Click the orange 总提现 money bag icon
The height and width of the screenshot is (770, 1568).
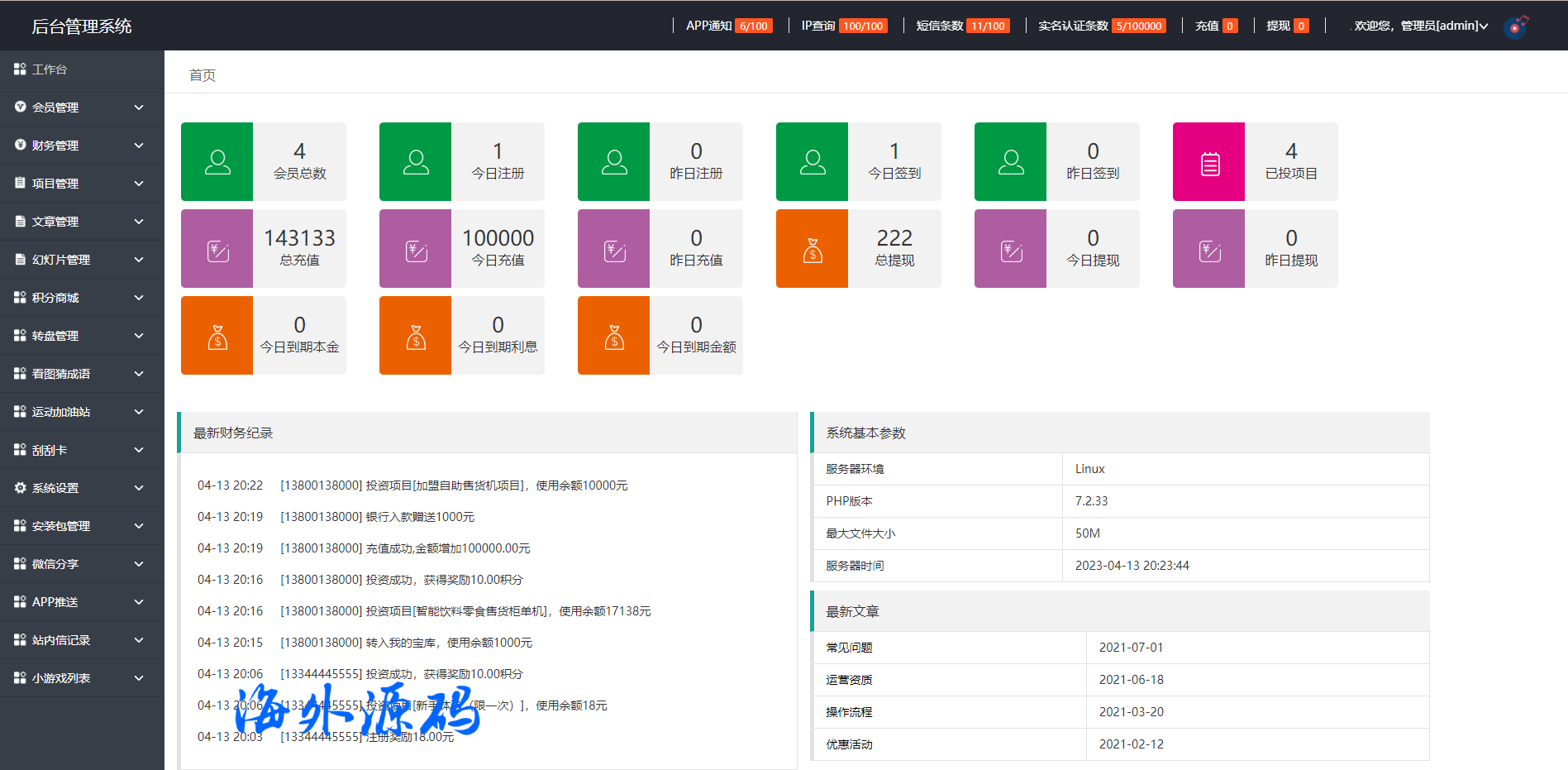pyautogui.click(x=813, y=249)
